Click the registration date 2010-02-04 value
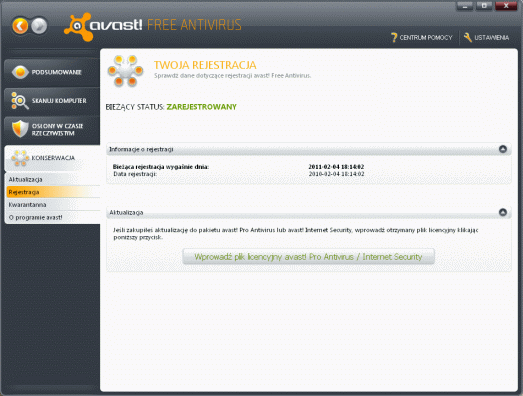 [336, 174]
